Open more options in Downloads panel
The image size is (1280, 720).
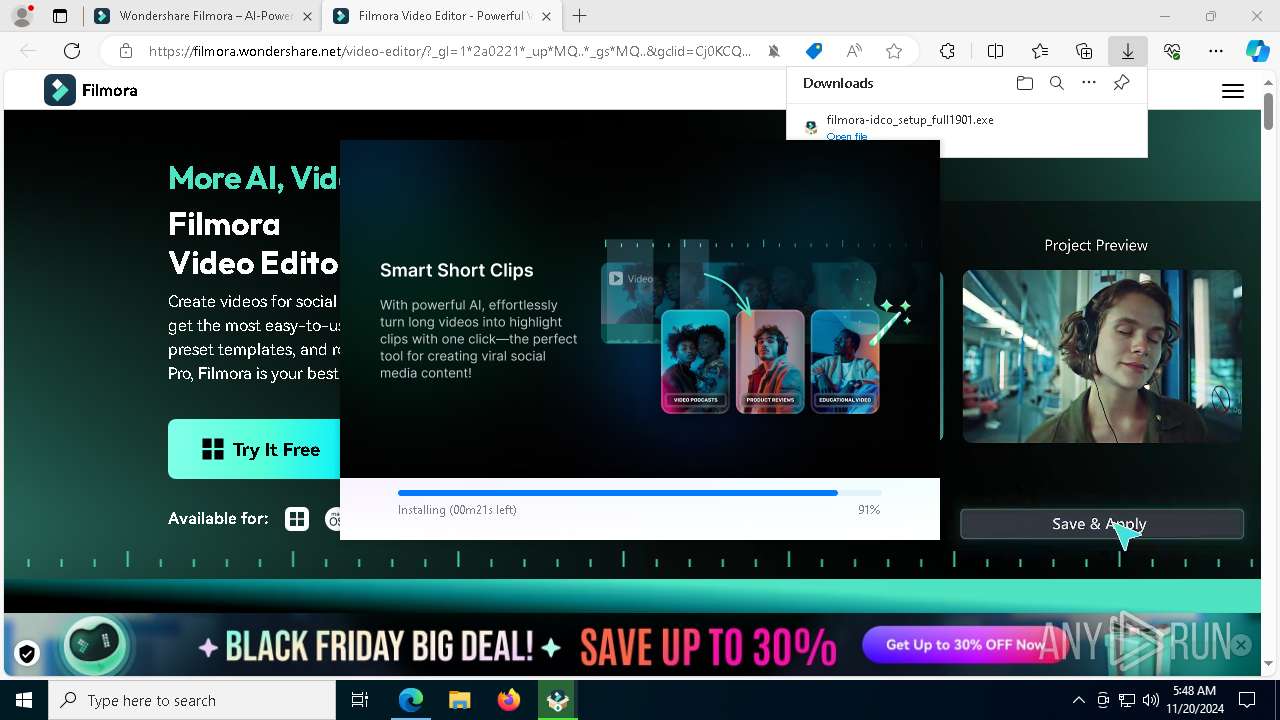pos(1089,84)
